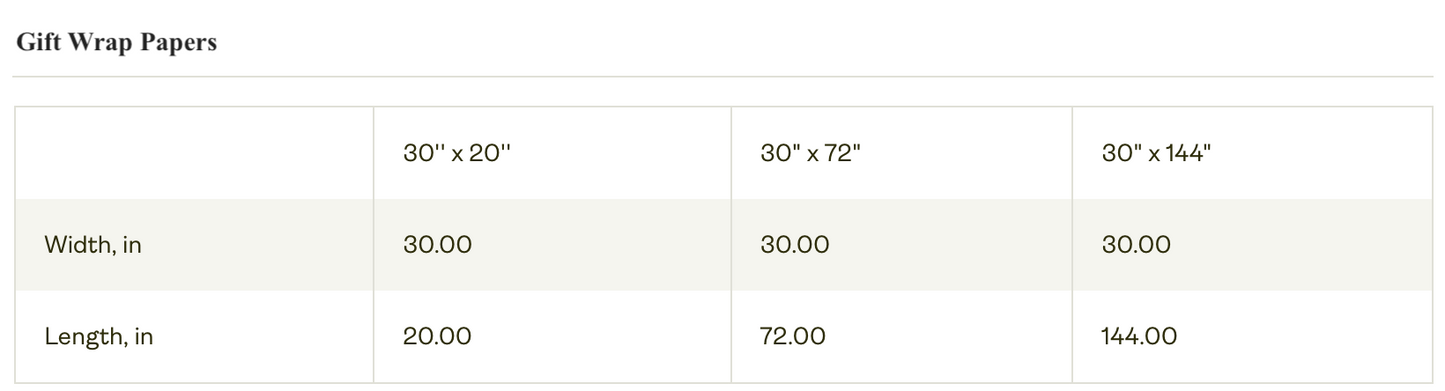1445x391 pixels.
Task: Click the 144.00 length cell
Action: pyautogui.click(x=1139, y=337)
